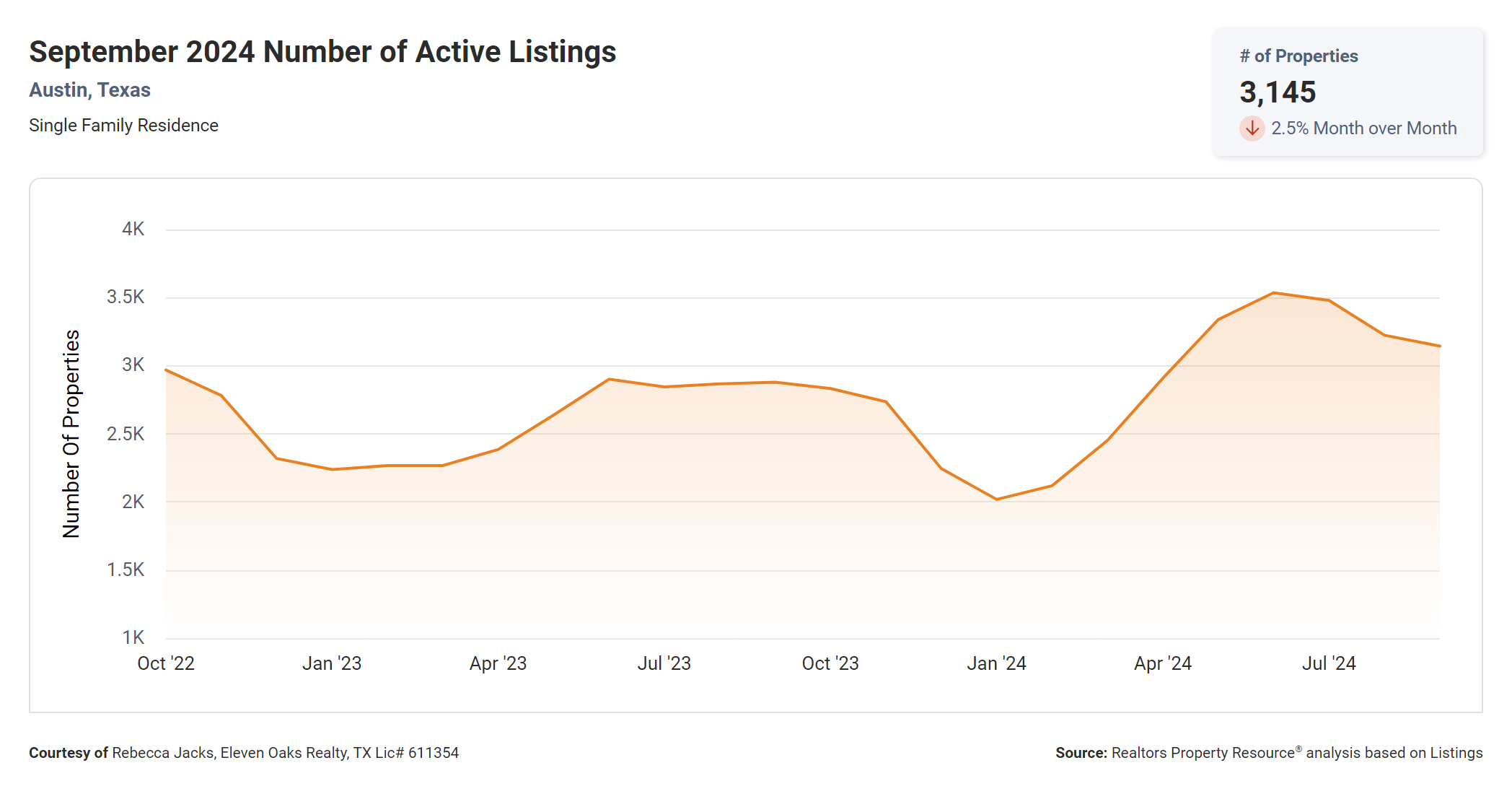
Task: Click the Oct '23 x-axis label
Action: 830,663
